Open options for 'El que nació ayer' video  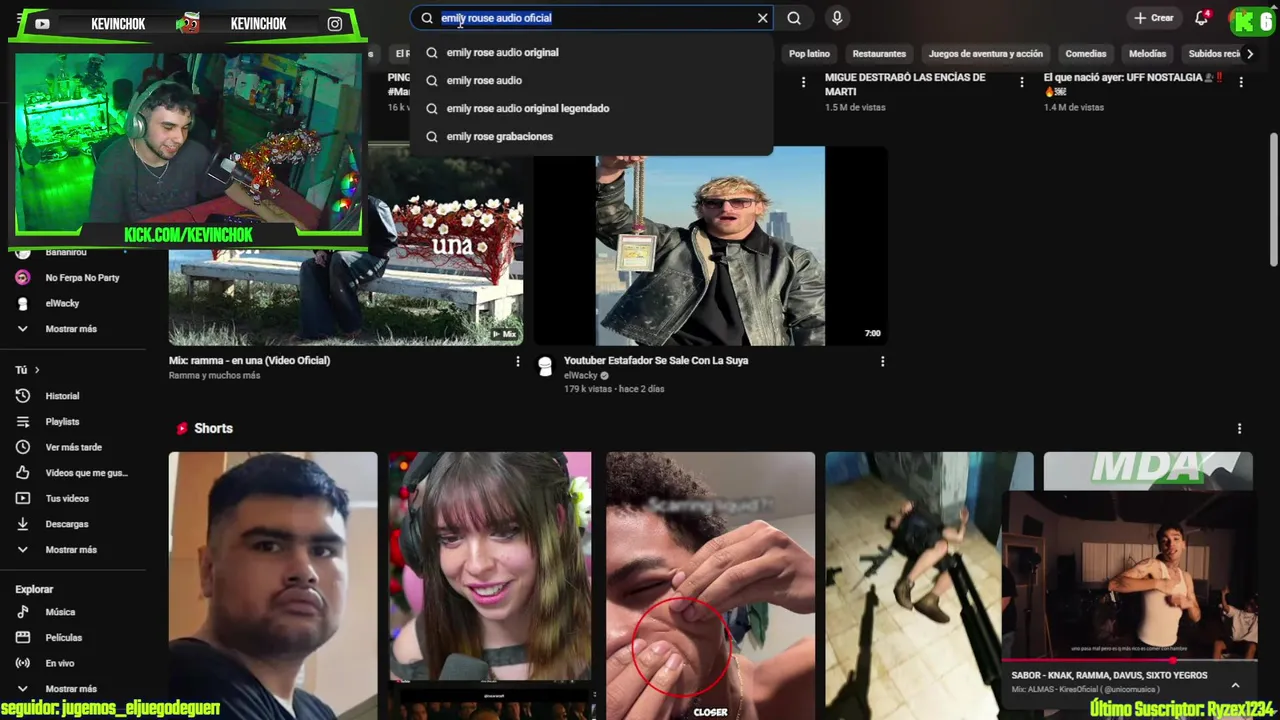1241,83
